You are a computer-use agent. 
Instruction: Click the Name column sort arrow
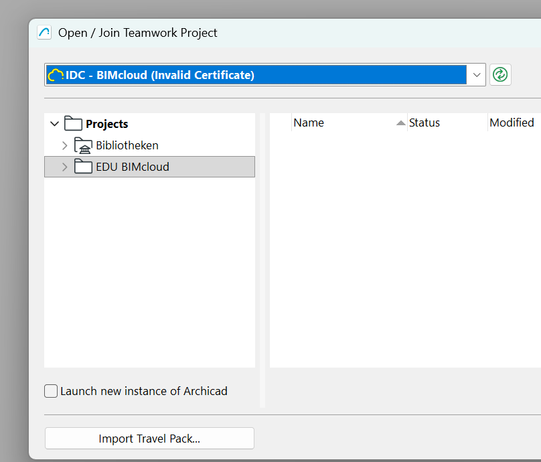pyautogui.click(x=401, y=123)
